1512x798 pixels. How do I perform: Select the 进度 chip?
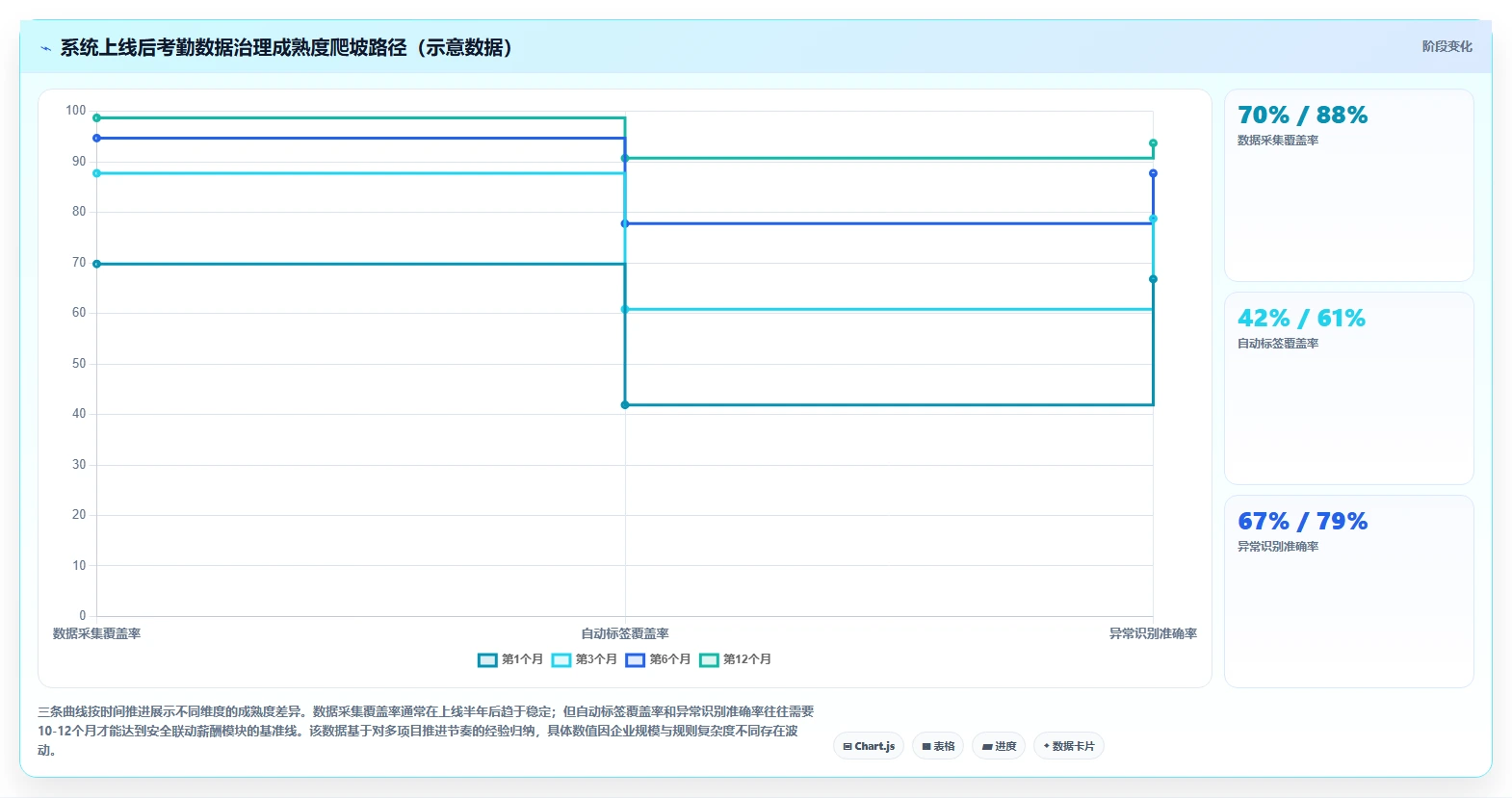click(999, 746)
